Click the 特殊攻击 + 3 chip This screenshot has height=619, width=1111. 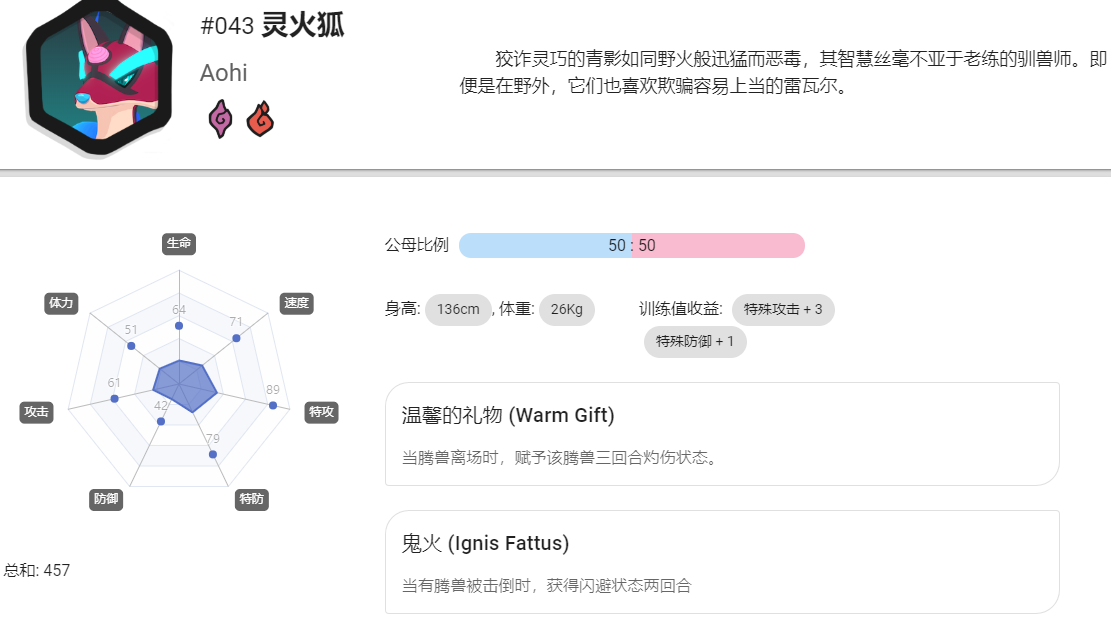coord(783,310)
